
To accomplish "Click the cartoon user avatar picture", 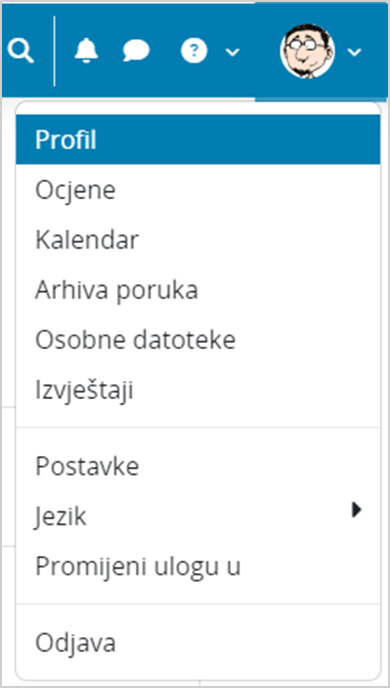I will tap(308, 51).
